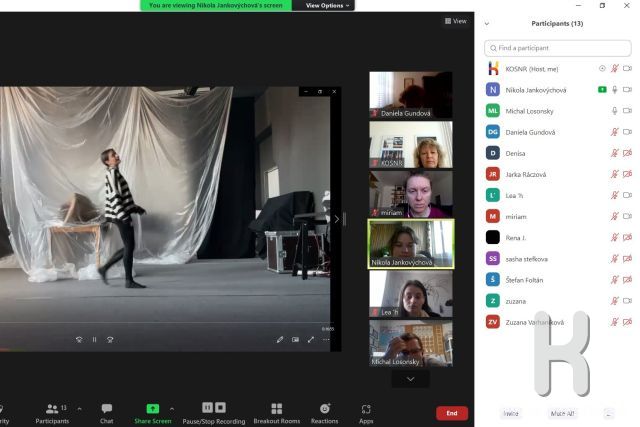The height and width of the screenshot is (427, 640).
Task: Open the Chat panel
Action: [106, 412]
